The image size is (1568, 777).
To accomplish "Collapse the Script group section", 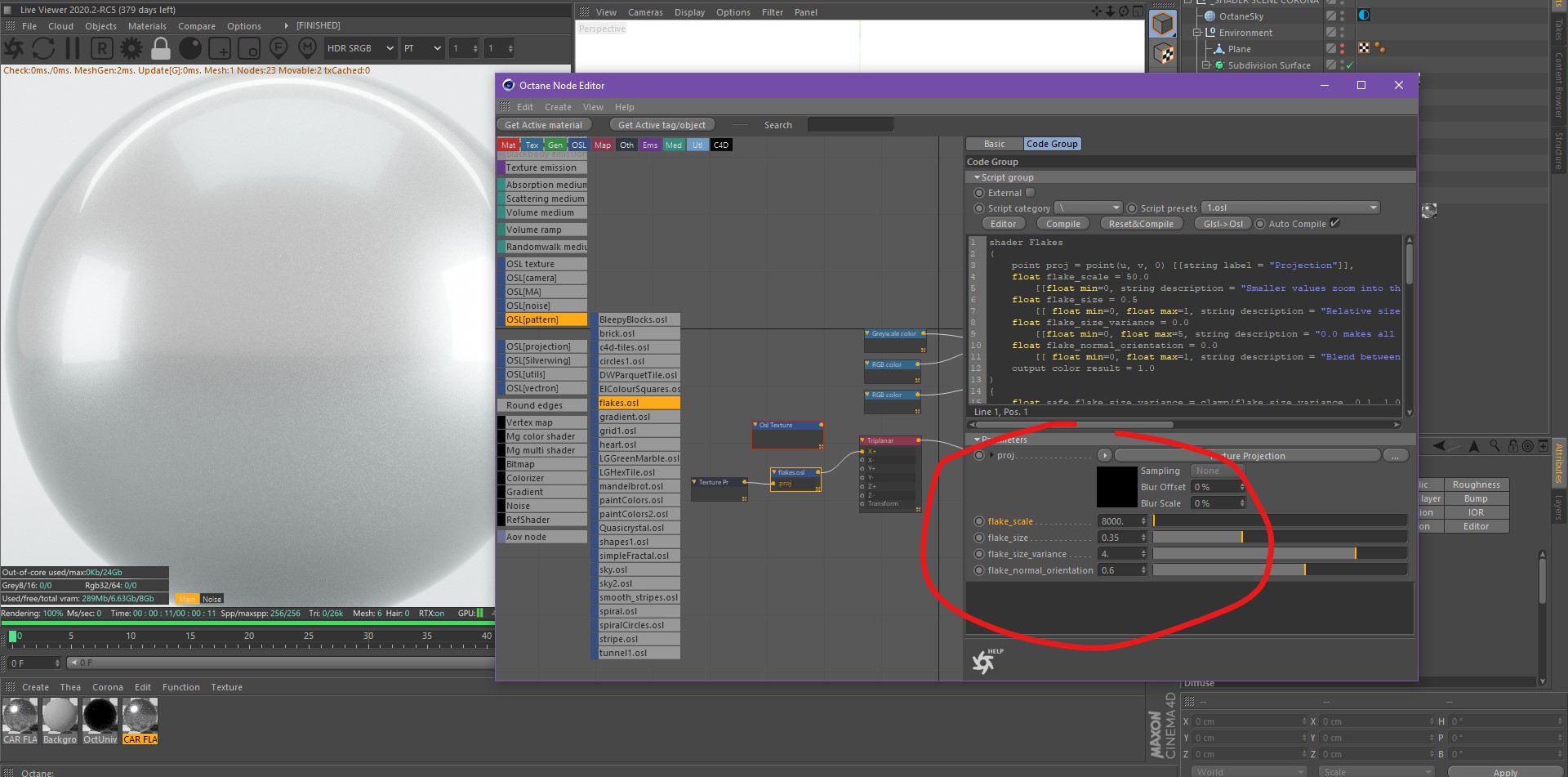I will (977, 177).
